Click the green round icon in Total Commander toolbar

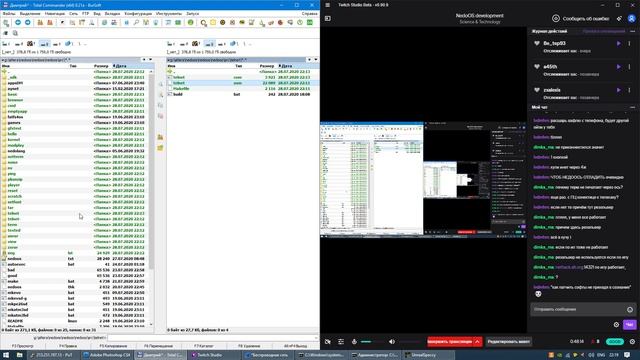coord(191,22)
